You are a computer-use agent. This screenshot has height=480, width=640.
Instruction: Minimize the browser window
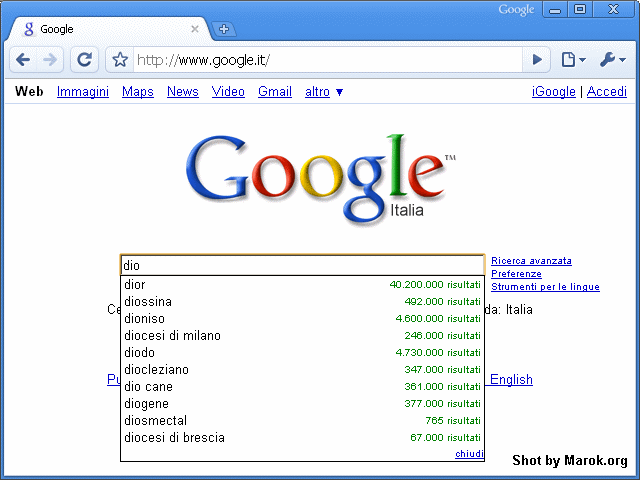pos(555,10)
